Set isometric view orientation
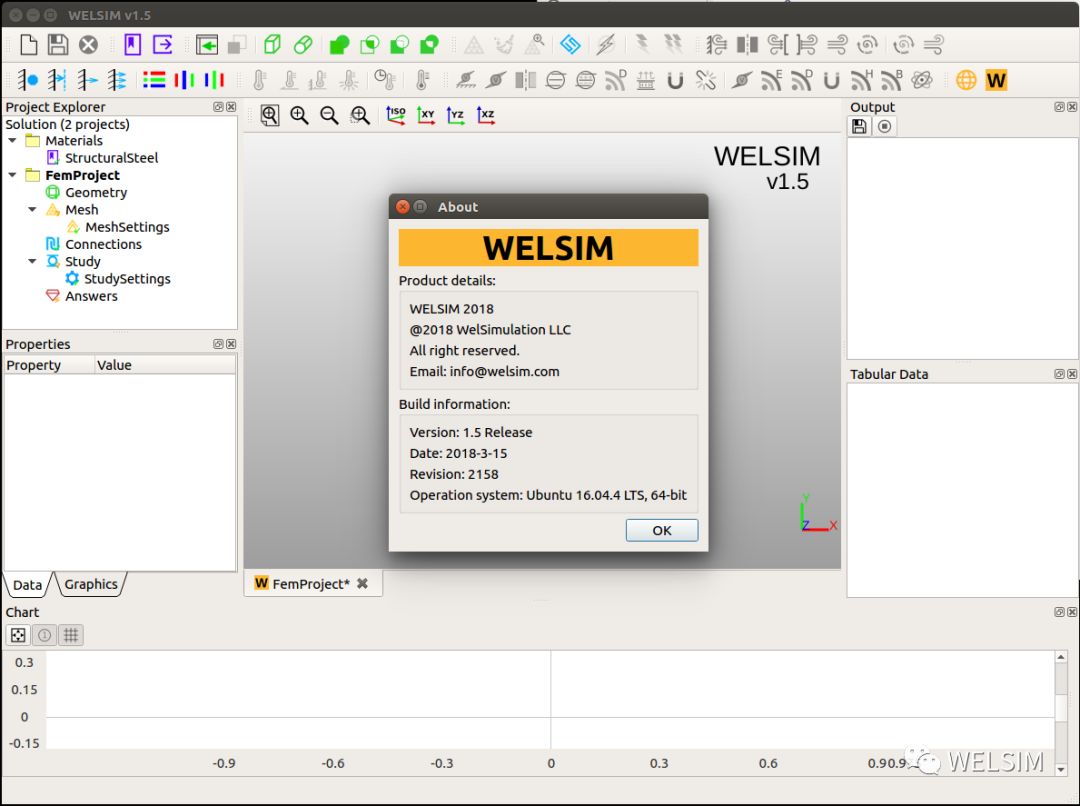This screenshot has width=1080, height=806. click(395, 115)
